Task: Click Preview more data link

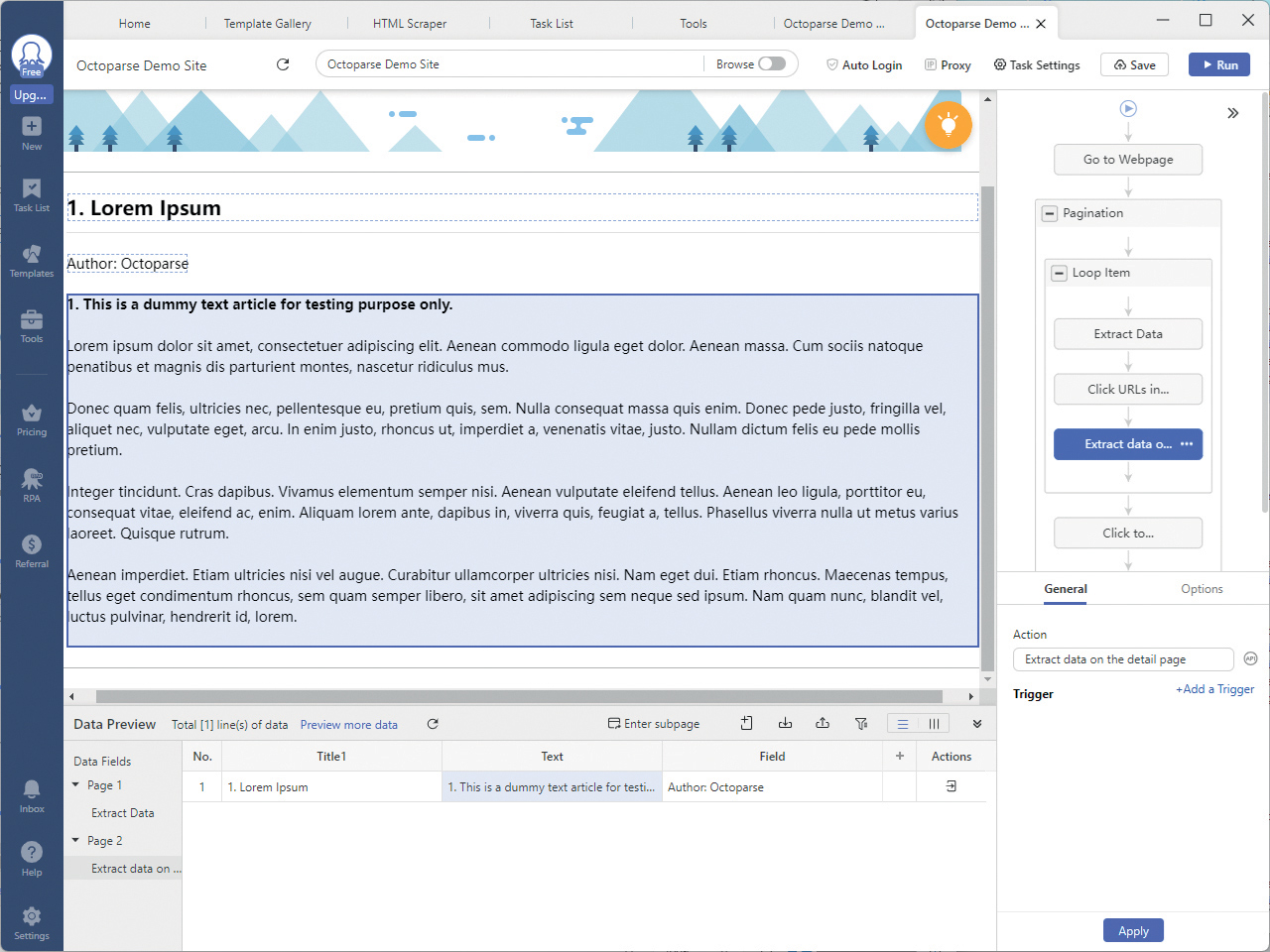Action: (x=349, y=725)
